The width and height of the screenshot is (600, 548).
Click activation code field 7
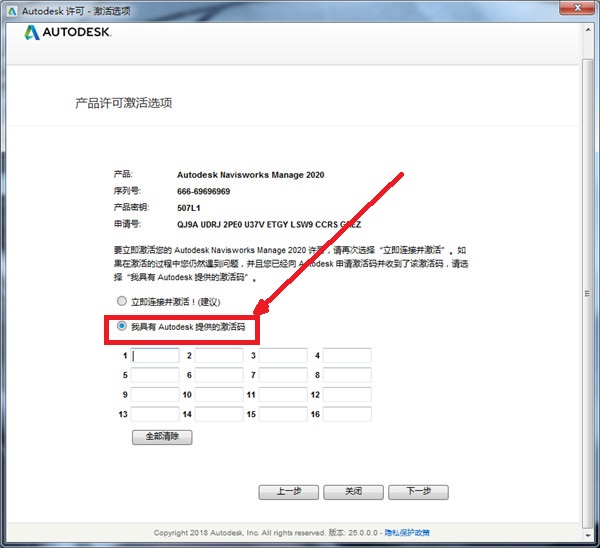pyautogui.click(x=283, y=375)
